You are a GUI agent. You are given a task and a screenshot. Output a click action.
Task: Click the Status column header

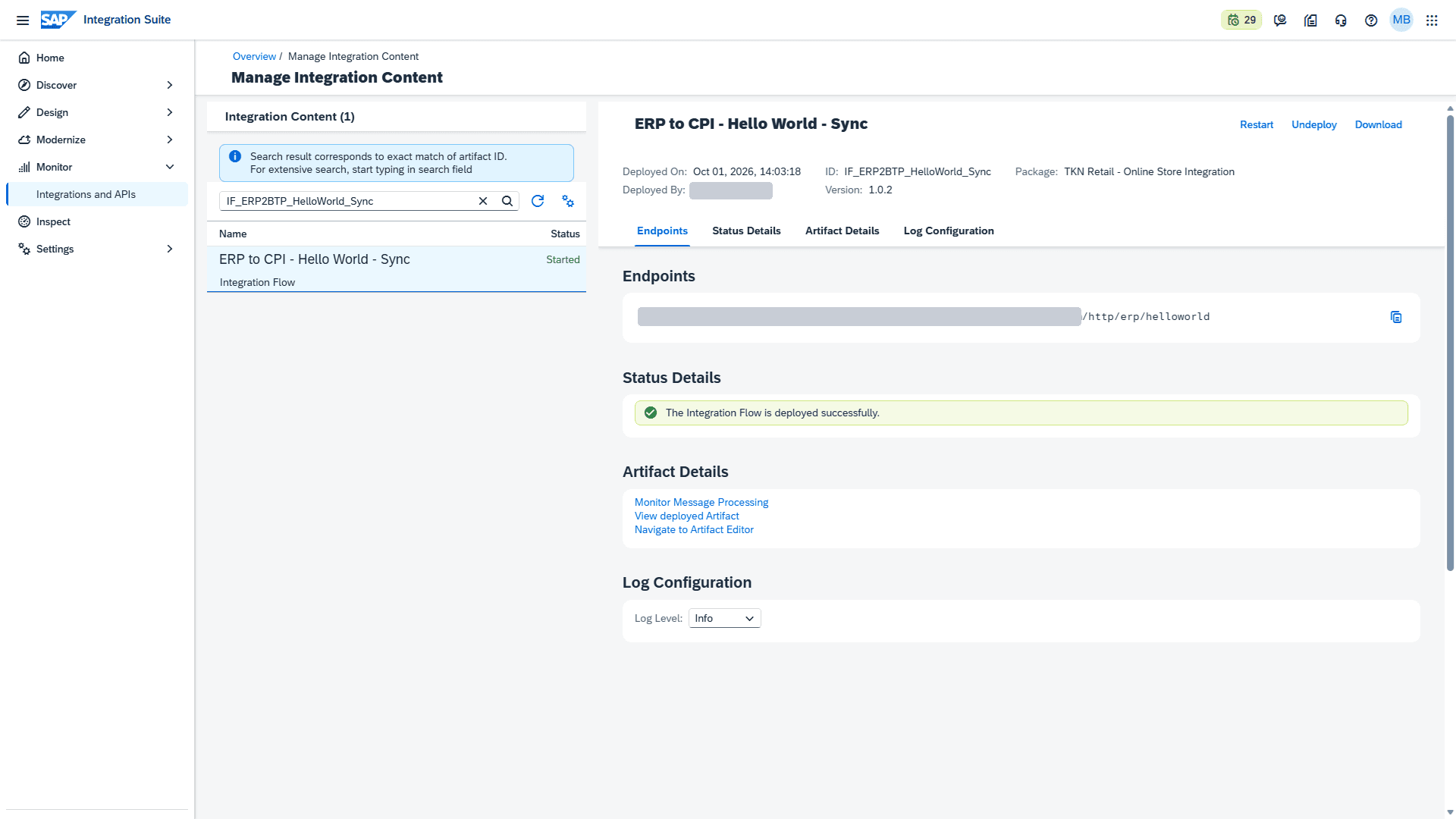(565, 234)
